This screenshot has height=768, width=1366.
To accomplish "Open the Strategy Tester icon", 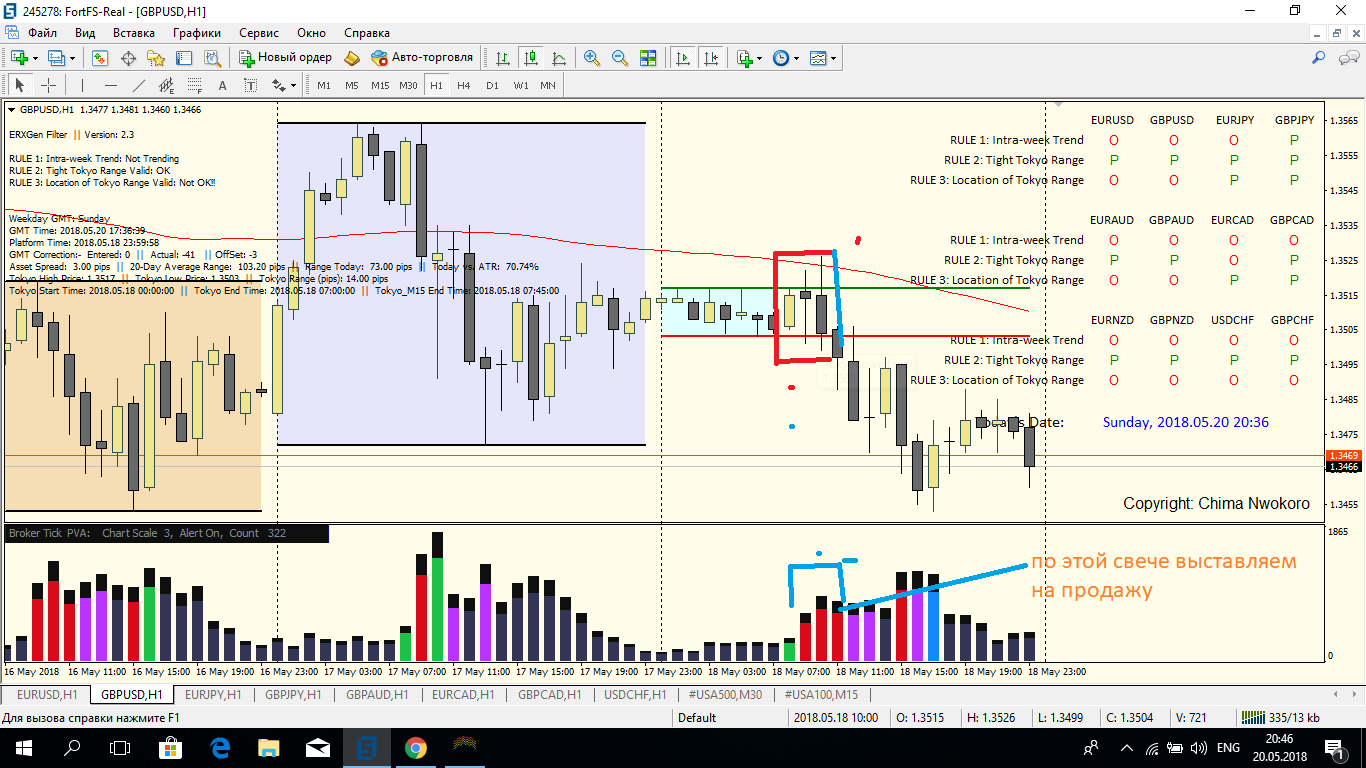I will point(212,58).
